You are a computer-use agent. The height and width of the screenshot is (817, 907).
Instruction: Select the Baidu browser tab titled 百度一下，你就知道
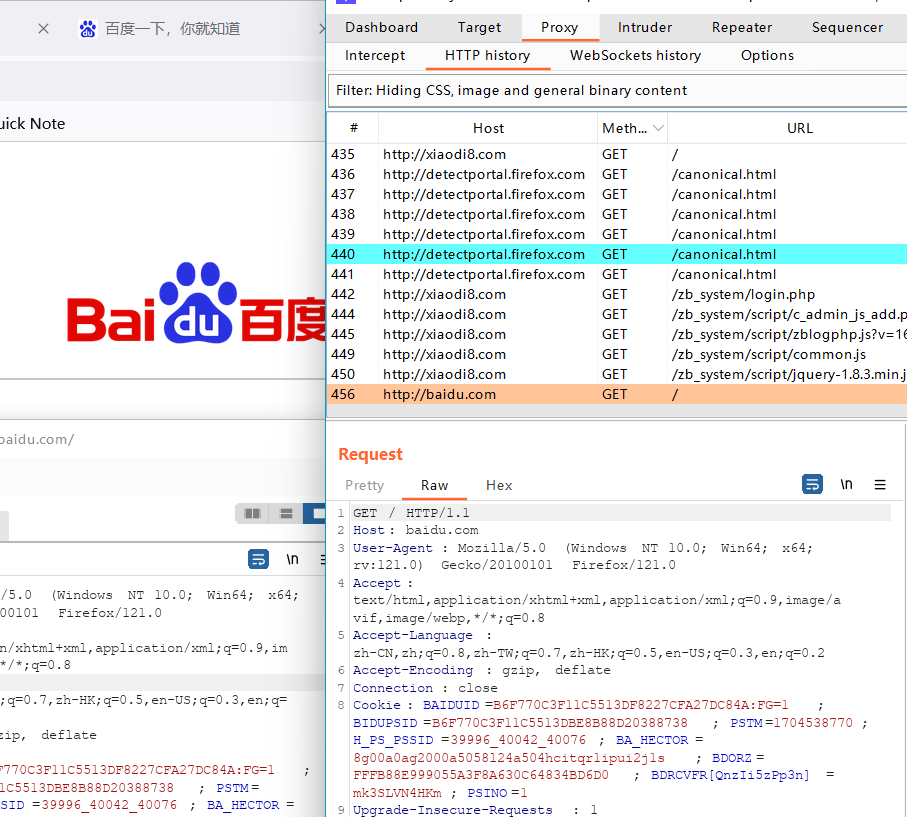point(172,28)
